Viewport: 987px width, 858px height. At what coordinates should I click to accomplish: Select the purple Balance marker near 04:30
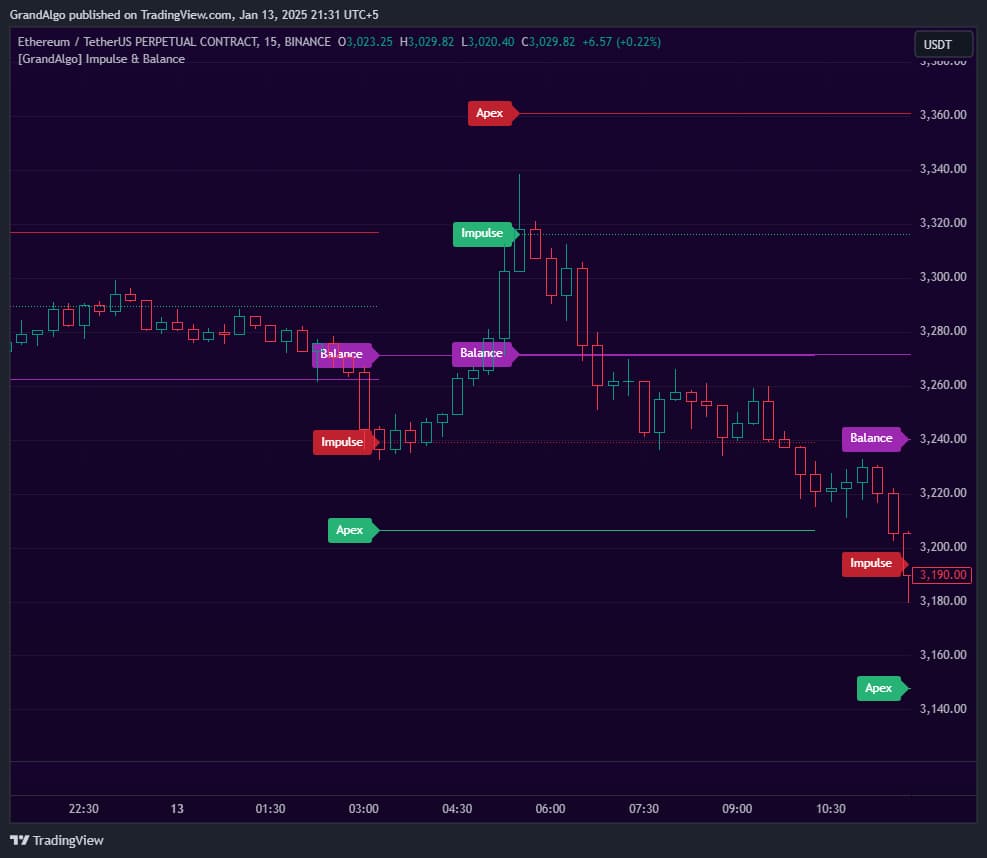pyautogui.click(x=481, y=353)
